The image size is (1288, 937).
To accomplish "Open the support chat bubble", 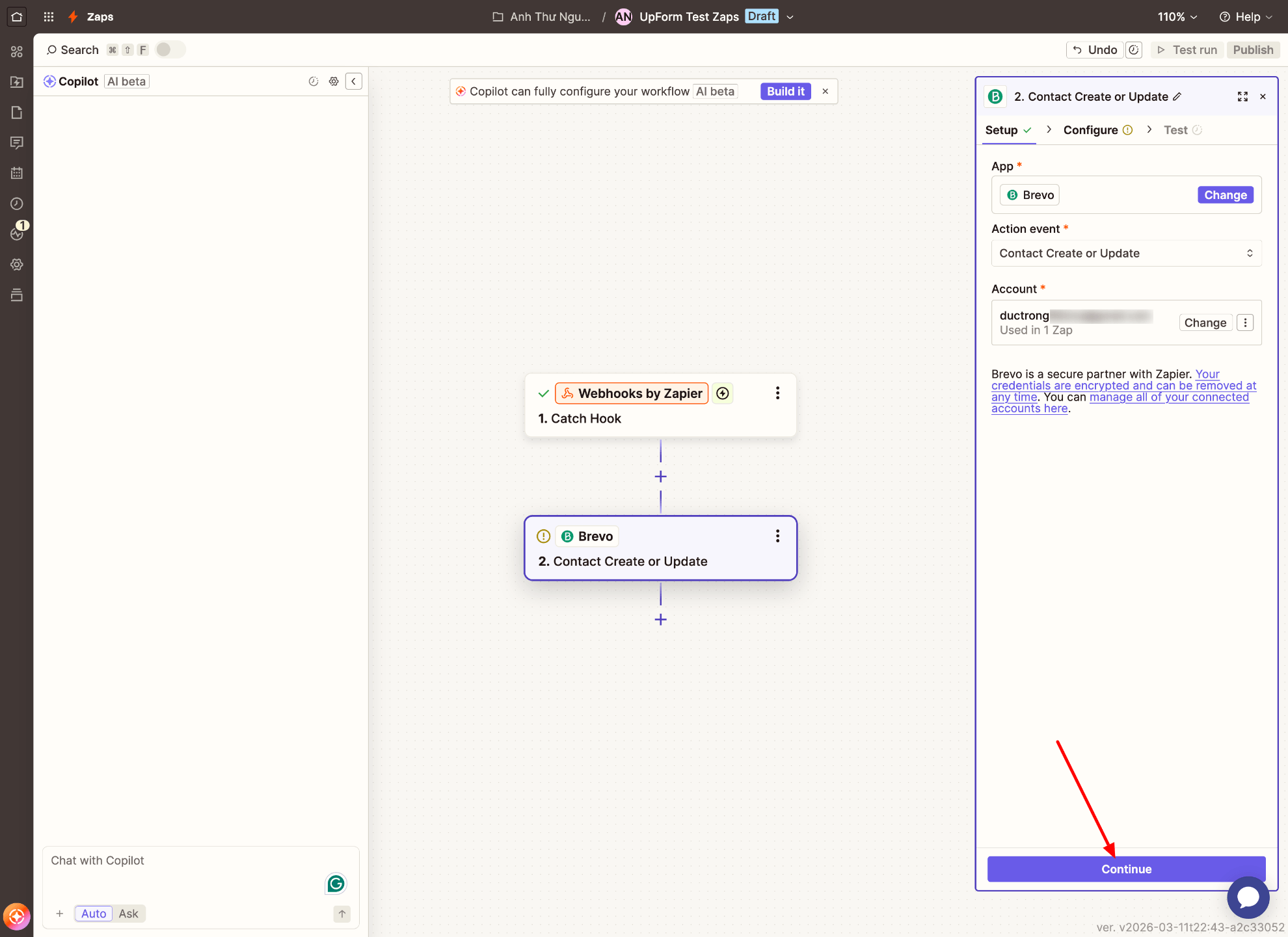I will click(x=1248, y=897).
